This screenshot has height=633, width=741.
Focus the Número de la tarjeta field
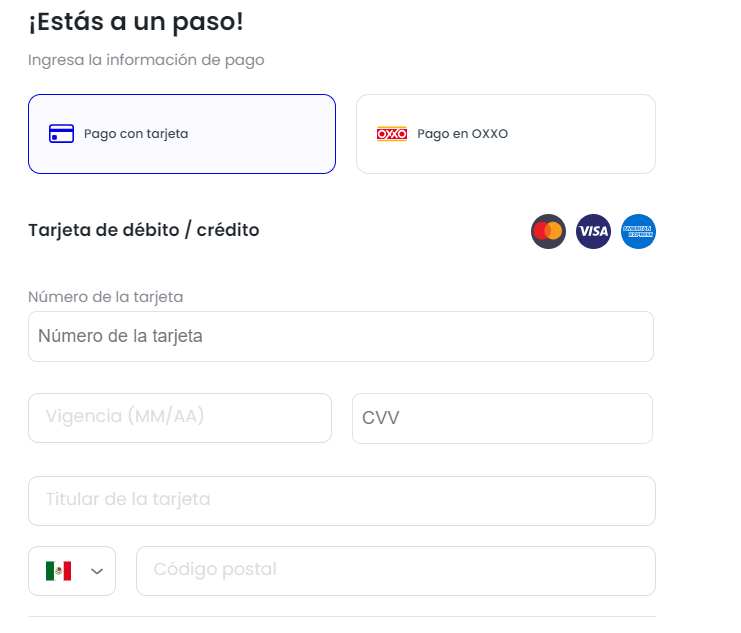340,336
